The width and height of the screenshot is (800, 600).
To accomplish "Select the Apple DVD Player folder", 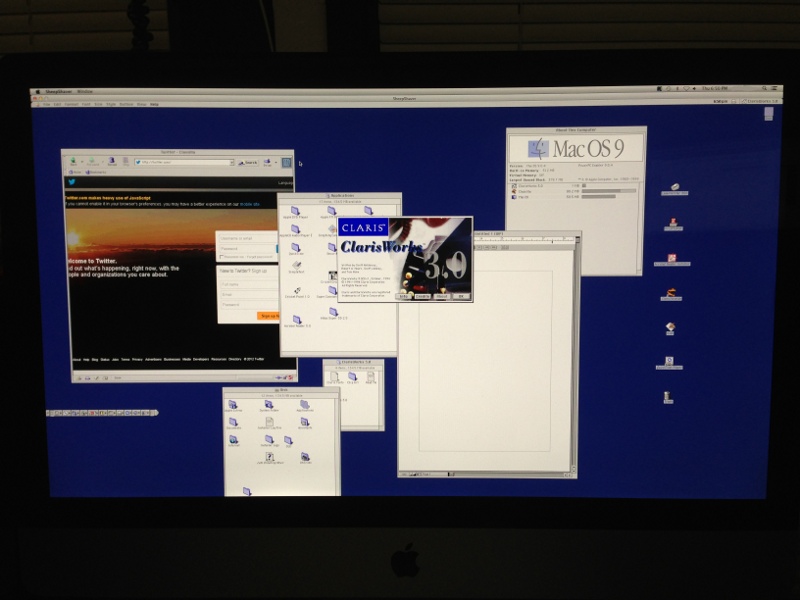I will [295, 210].
